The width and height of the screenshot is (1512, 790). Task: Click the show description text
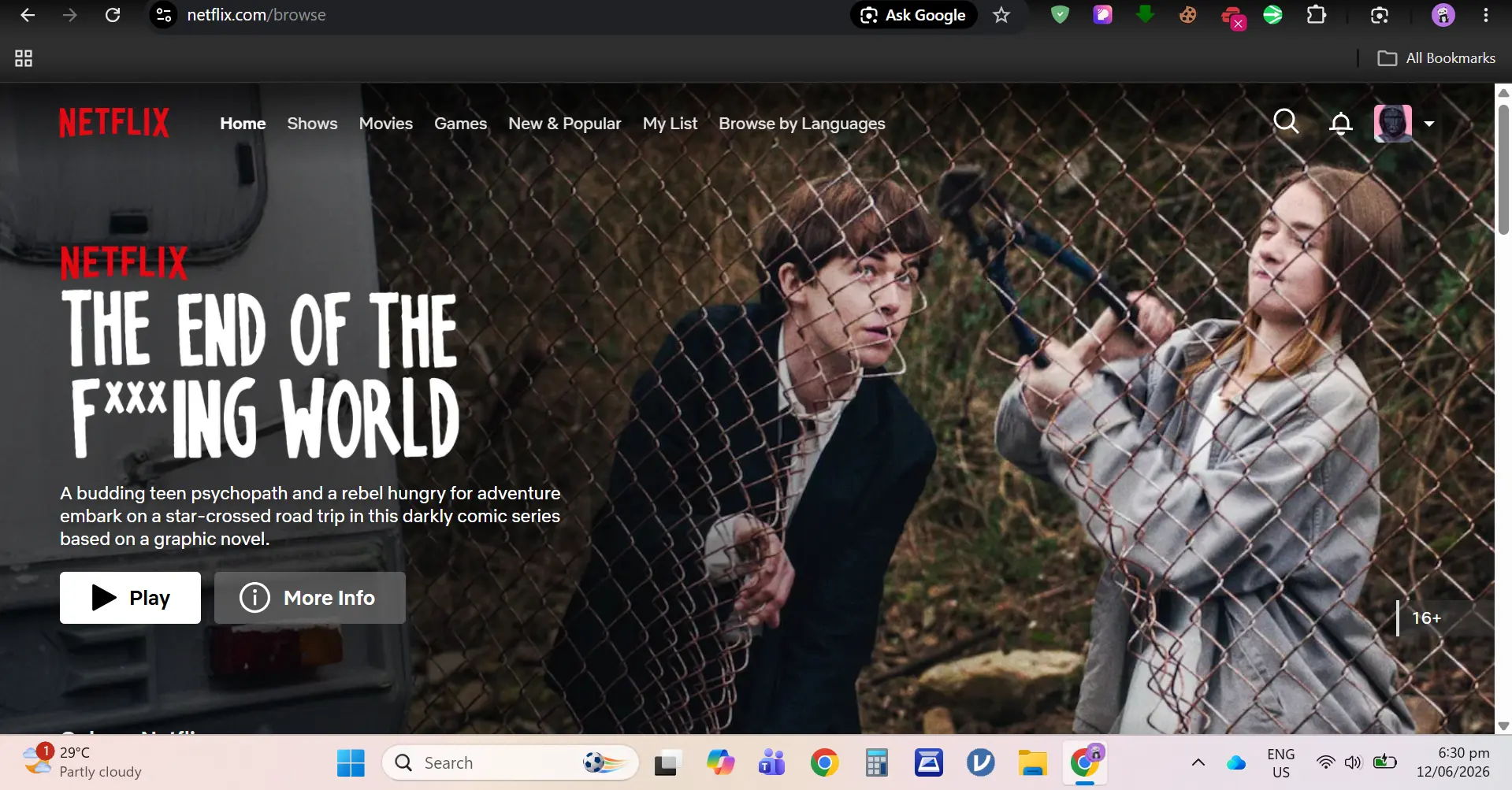[x=310, y=516]
